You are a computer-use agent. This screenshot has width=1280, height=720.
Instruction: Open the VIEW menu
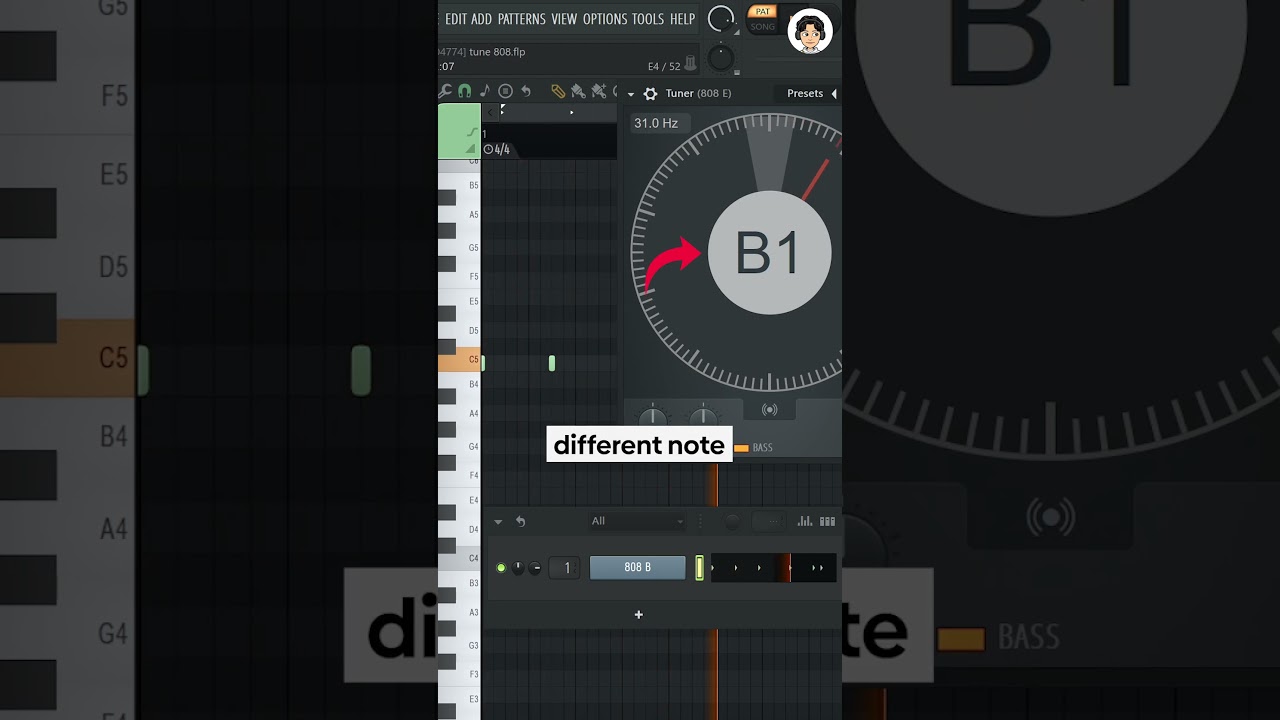tap(564, 19)
